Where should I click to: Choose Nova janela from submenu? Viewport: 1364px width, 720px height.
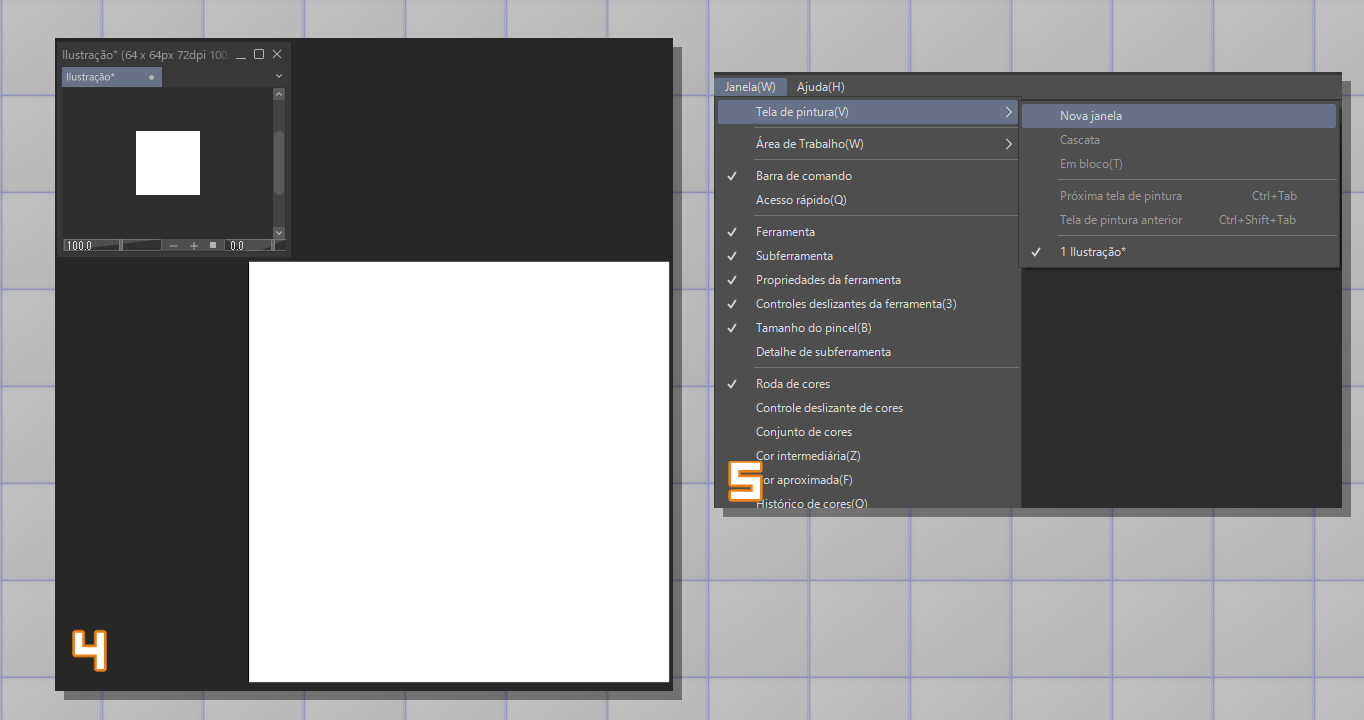1090,116
